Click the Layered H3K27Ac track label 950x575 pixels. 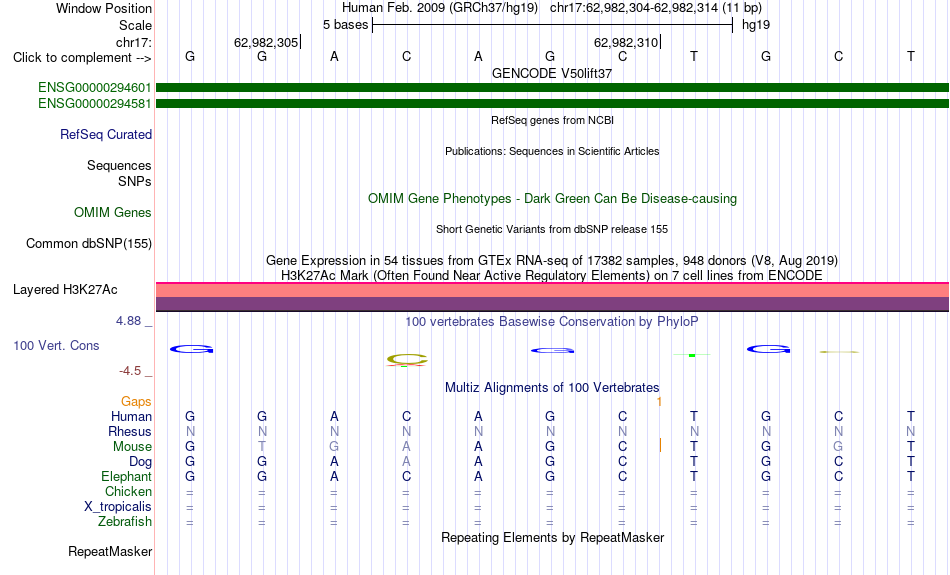65,290
